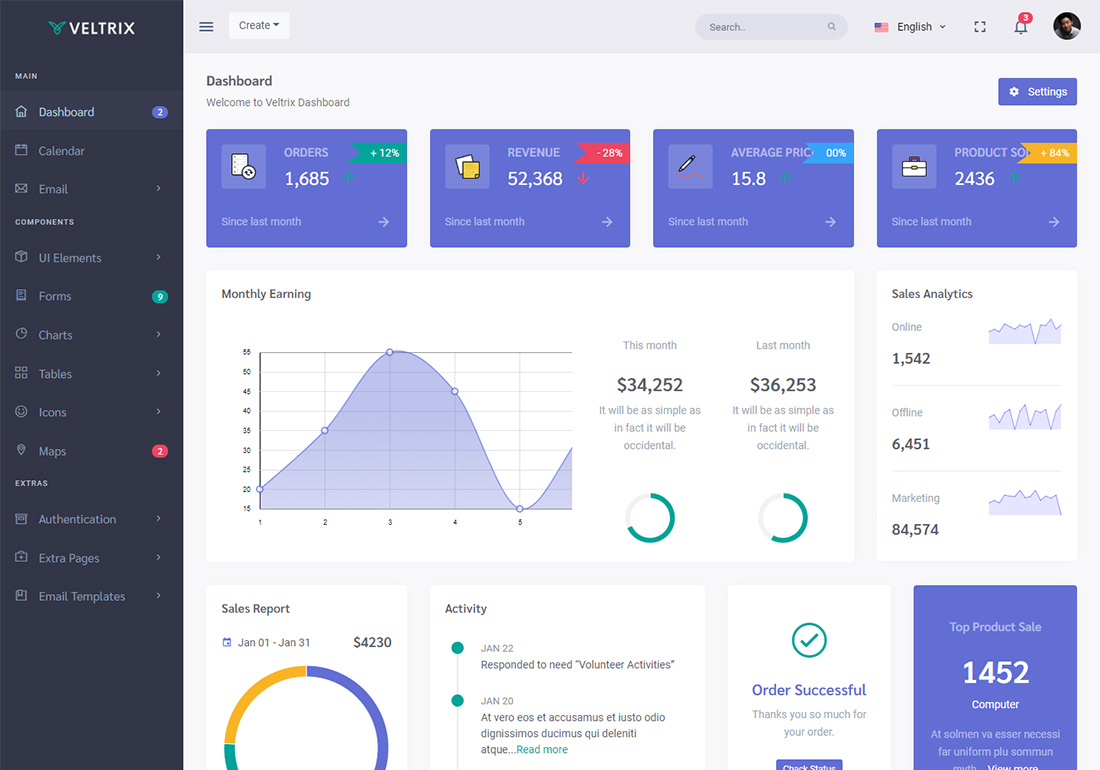
Task: Click the Orders card clipboard icon
Action: [243, 166]
